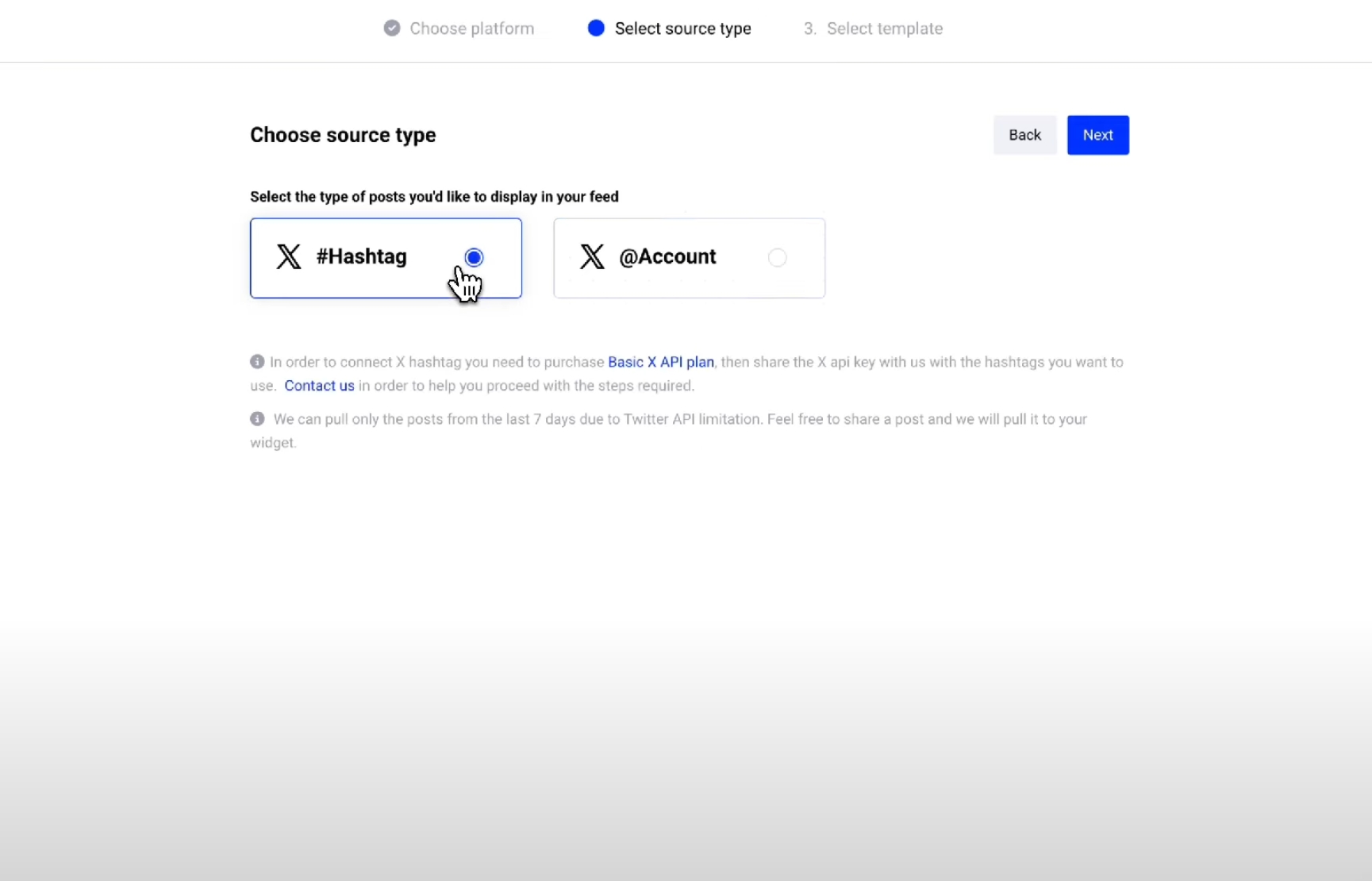Open the Select source type step
The image size is (1372, 881).
click(682, 29)
